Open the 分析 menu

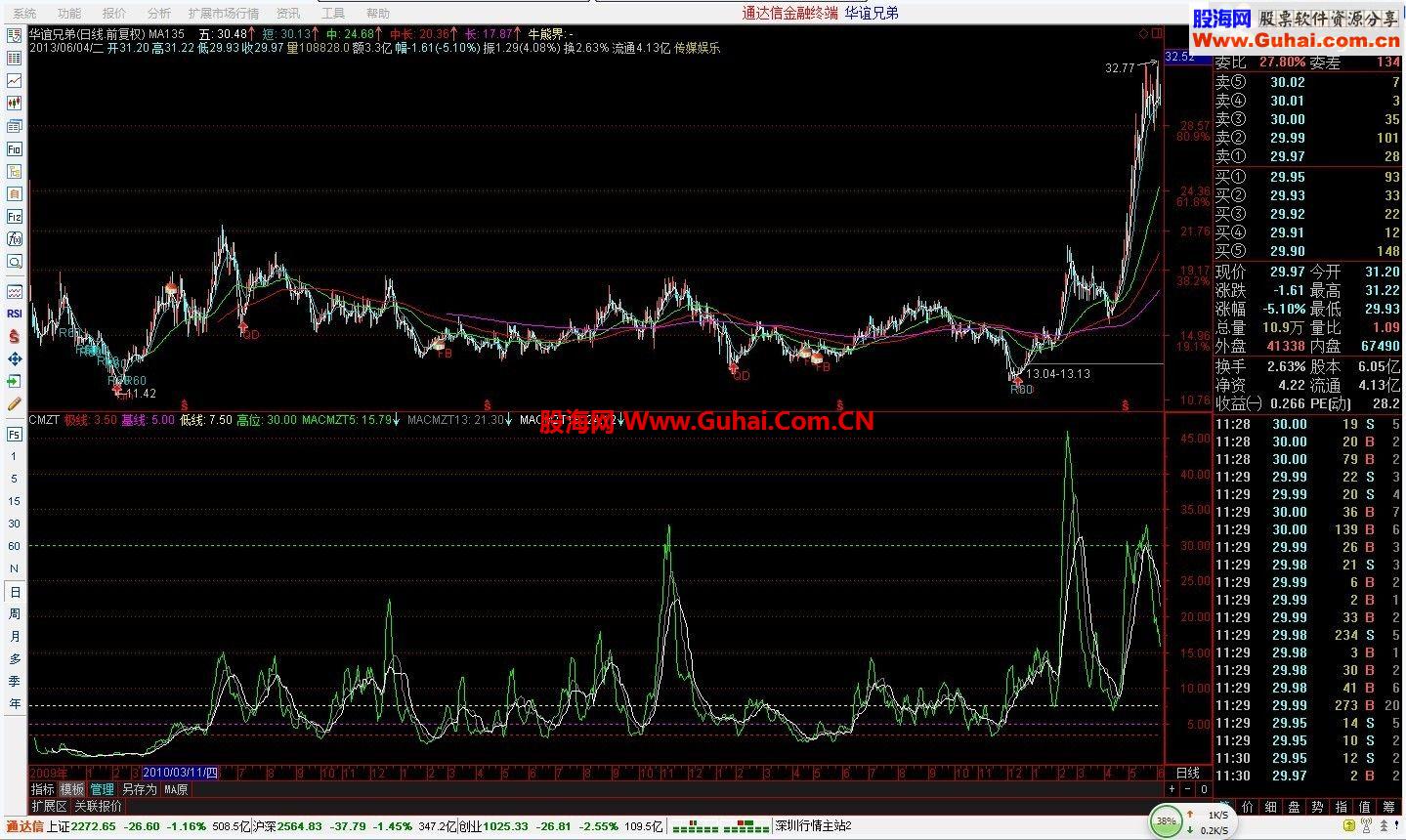(158, 14)
